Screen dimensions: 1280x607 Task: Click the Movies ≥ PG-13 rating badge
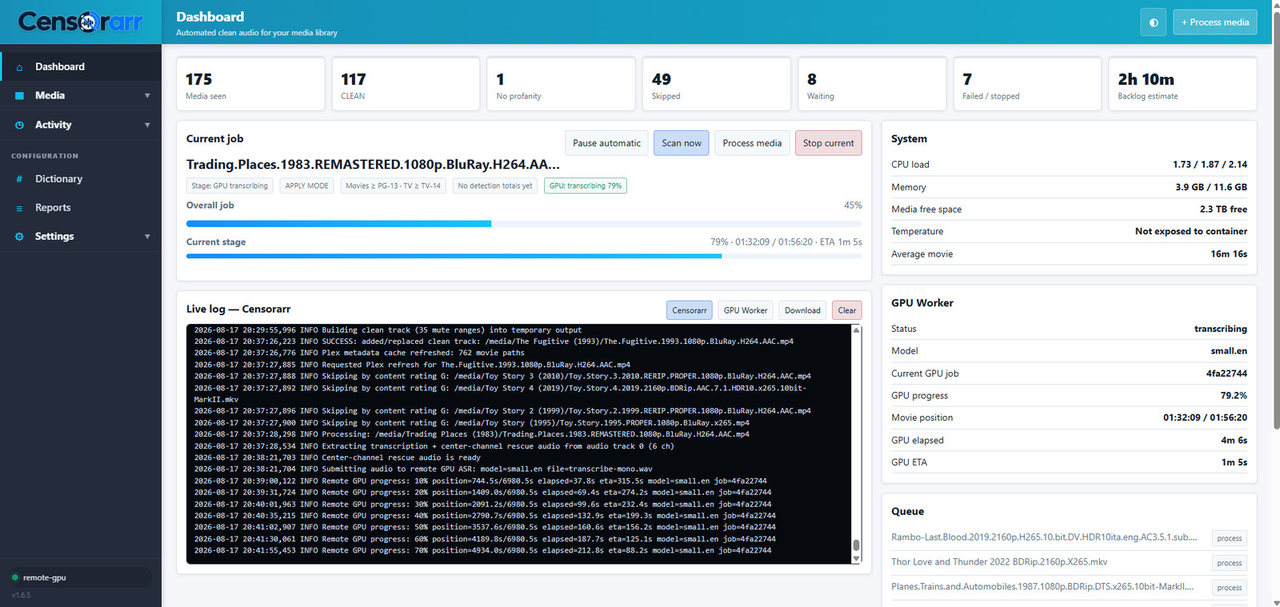pyautogui.click(x=393, y=186)
